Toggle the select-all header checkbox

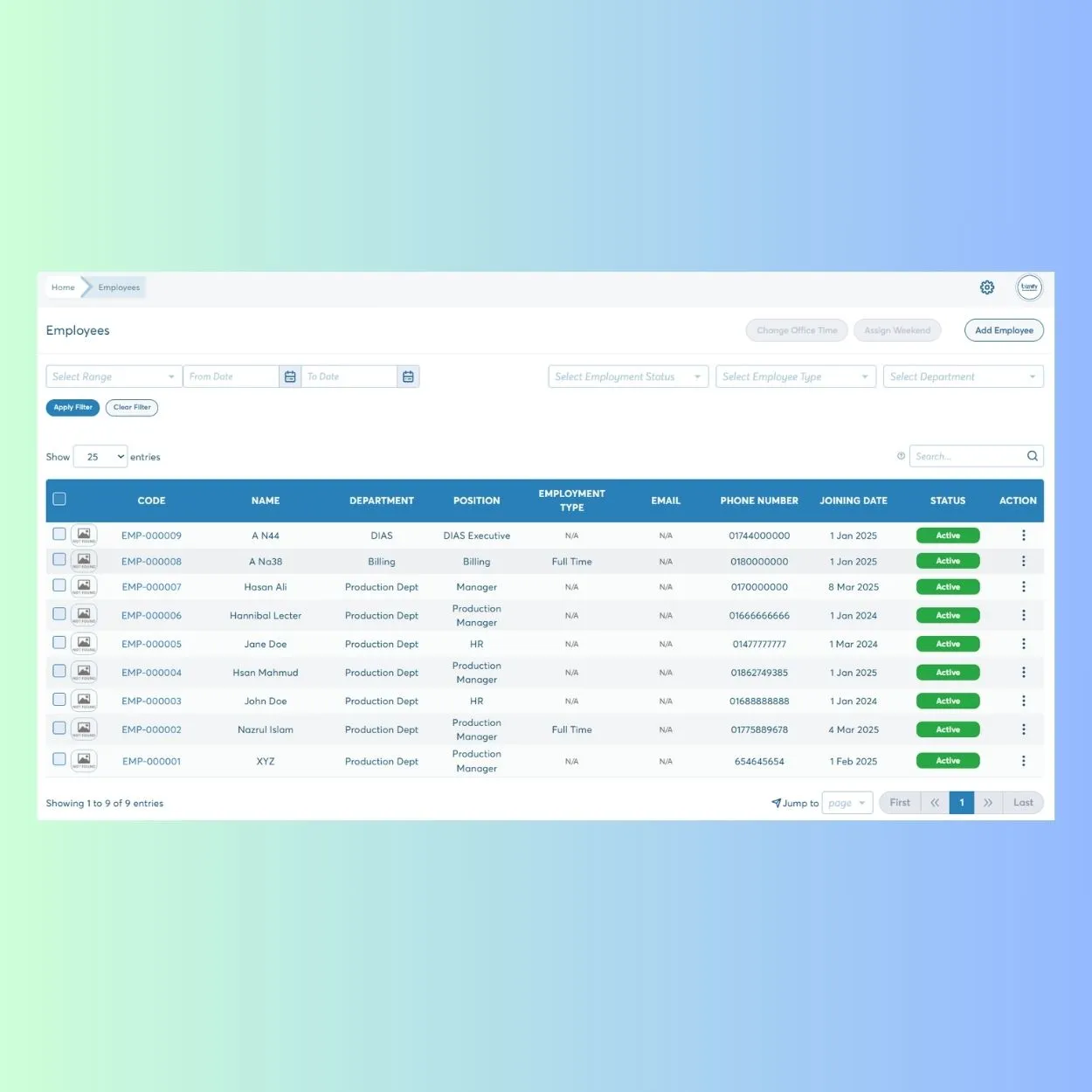click(59, 499)
